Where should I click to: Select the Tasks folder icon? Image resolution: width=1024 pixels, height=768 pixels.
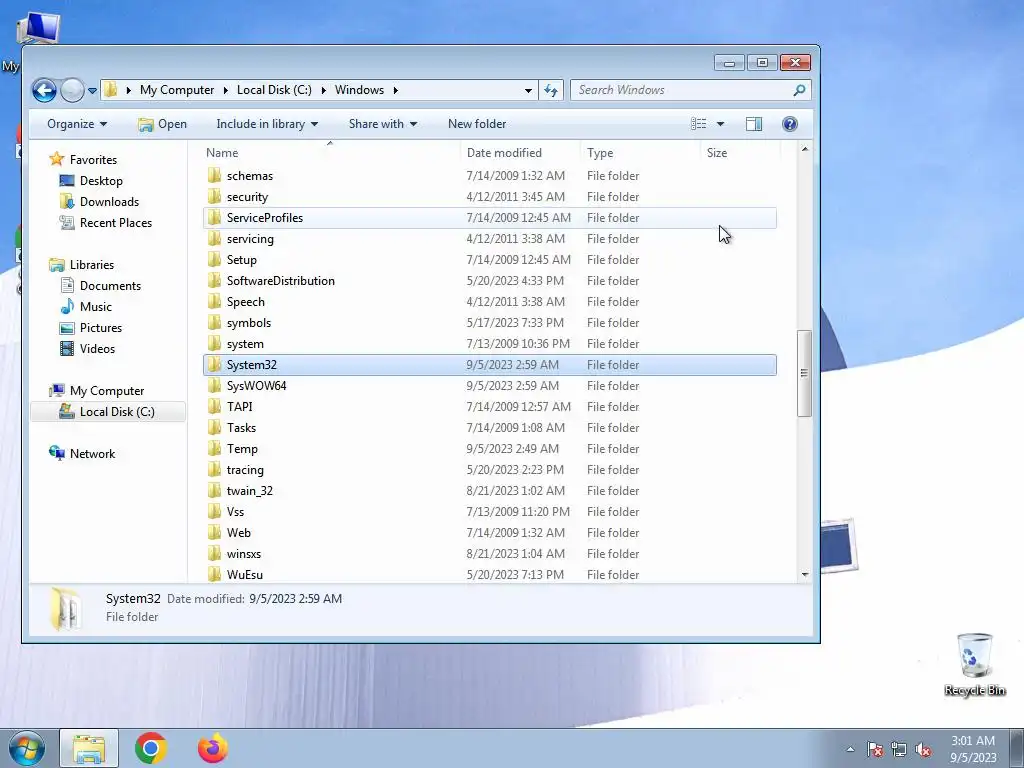[x=214, y=428]
